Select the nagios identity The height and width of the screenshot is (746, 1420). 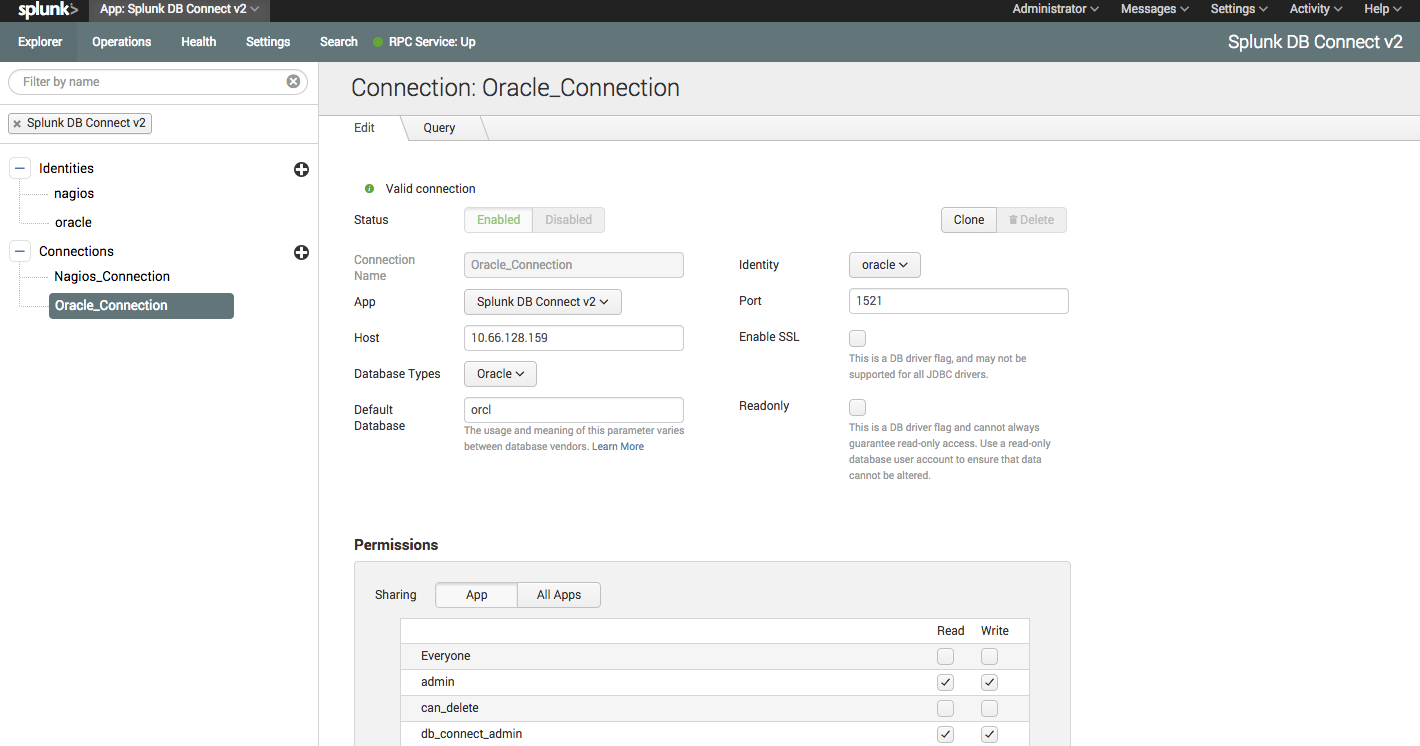pos(74,194)
